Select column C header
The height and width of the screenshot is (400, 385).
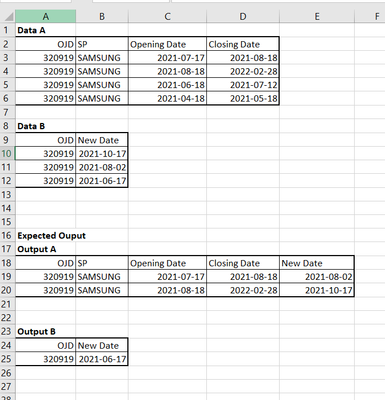click(167, 16)
